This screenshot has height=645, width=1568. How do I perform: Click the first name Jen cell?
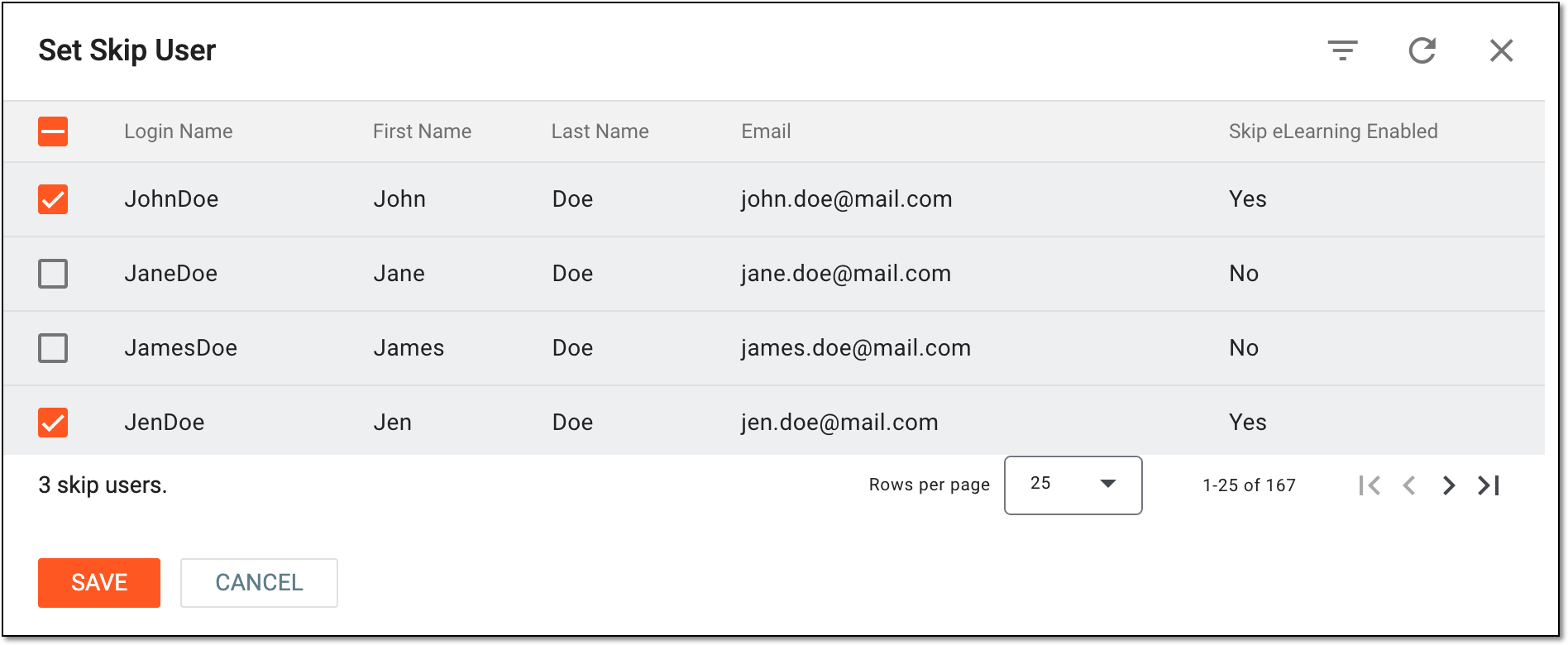pyautogui.click(x=392, y=423)
